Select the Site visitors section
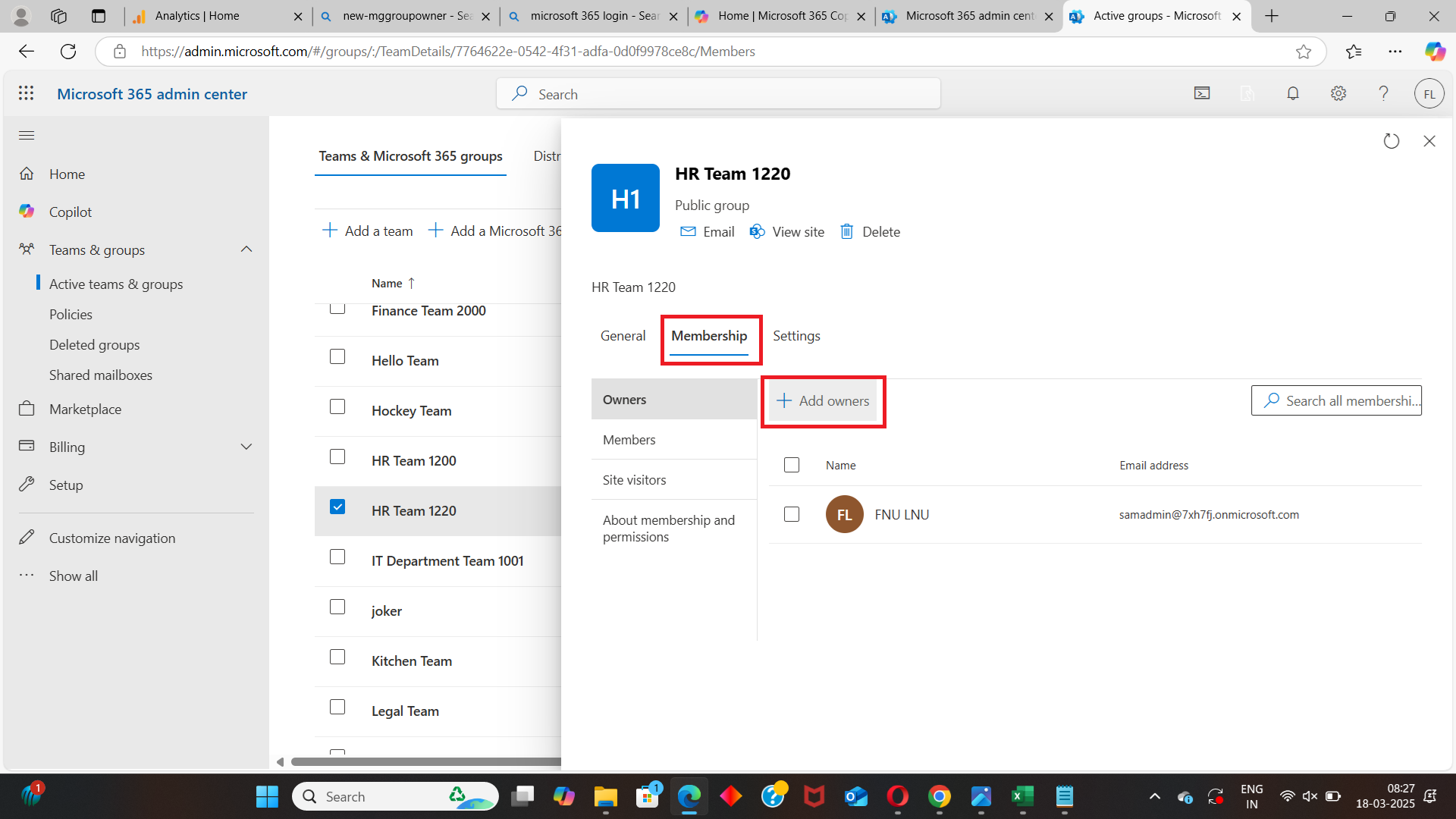Image resolution: width=1456 pixels, height=819 pixels. (x=674, y=480)
